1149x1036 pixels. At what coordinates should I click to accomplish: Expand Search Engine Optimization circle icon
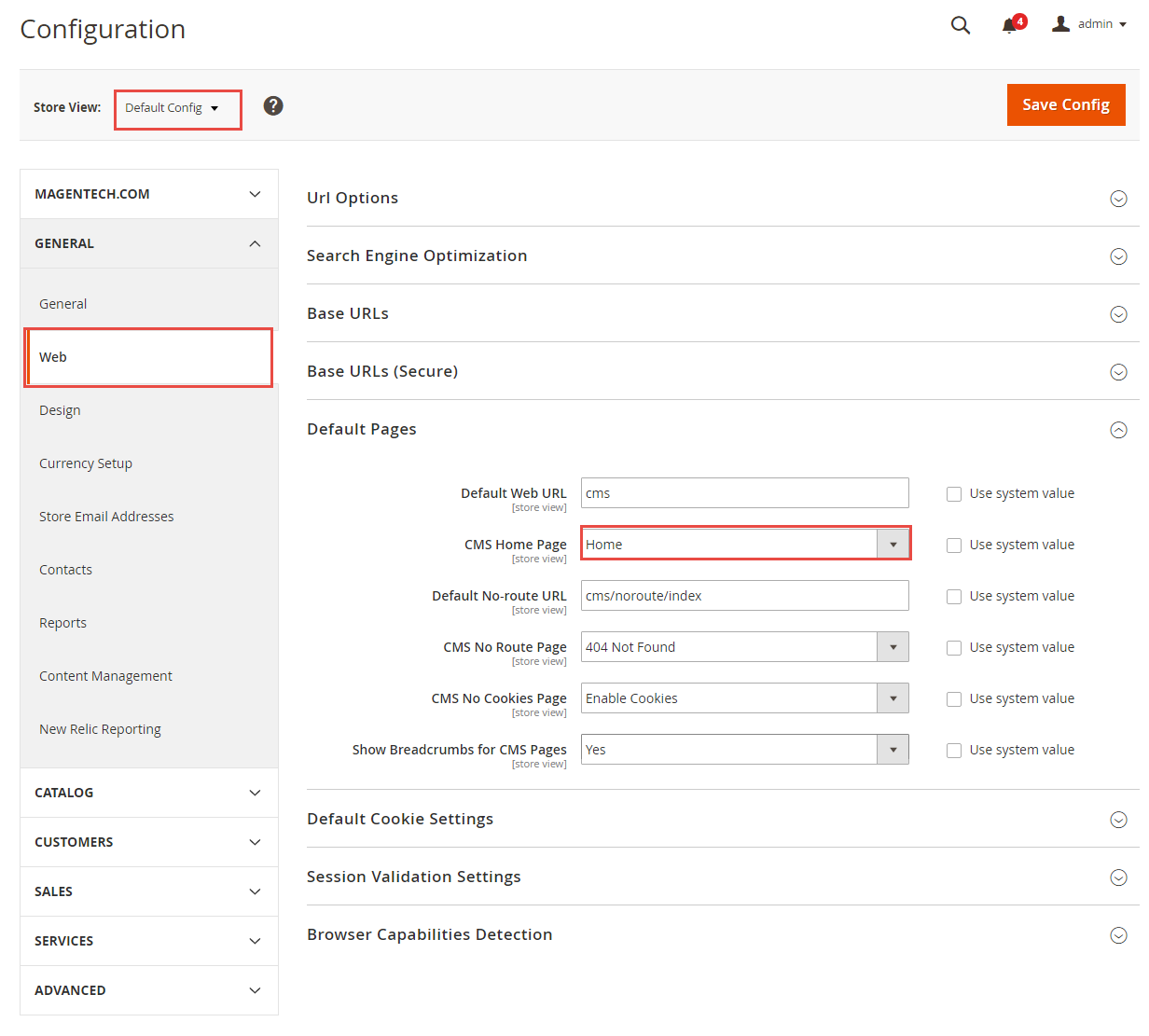click(x=1118, y=256)
